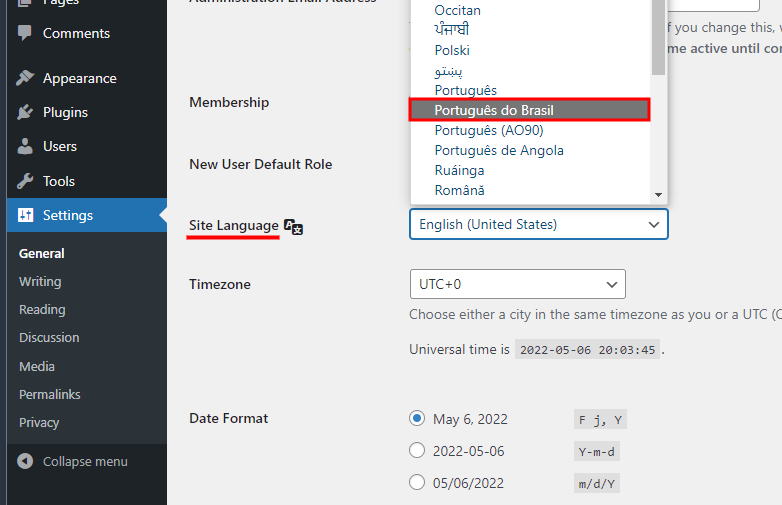The height and width of the screenshot is (505, 782).
Task: Select the Settings menu item
Action: tap(87, 215)
